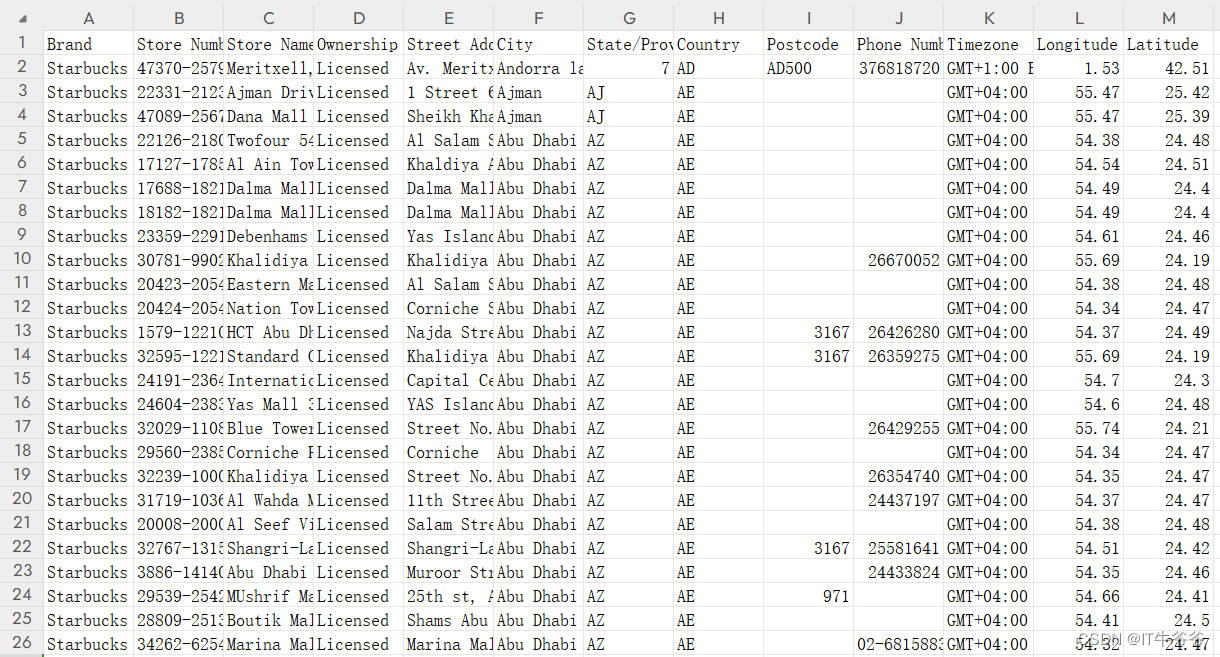Select store name Blue Tower

(268, 428)
